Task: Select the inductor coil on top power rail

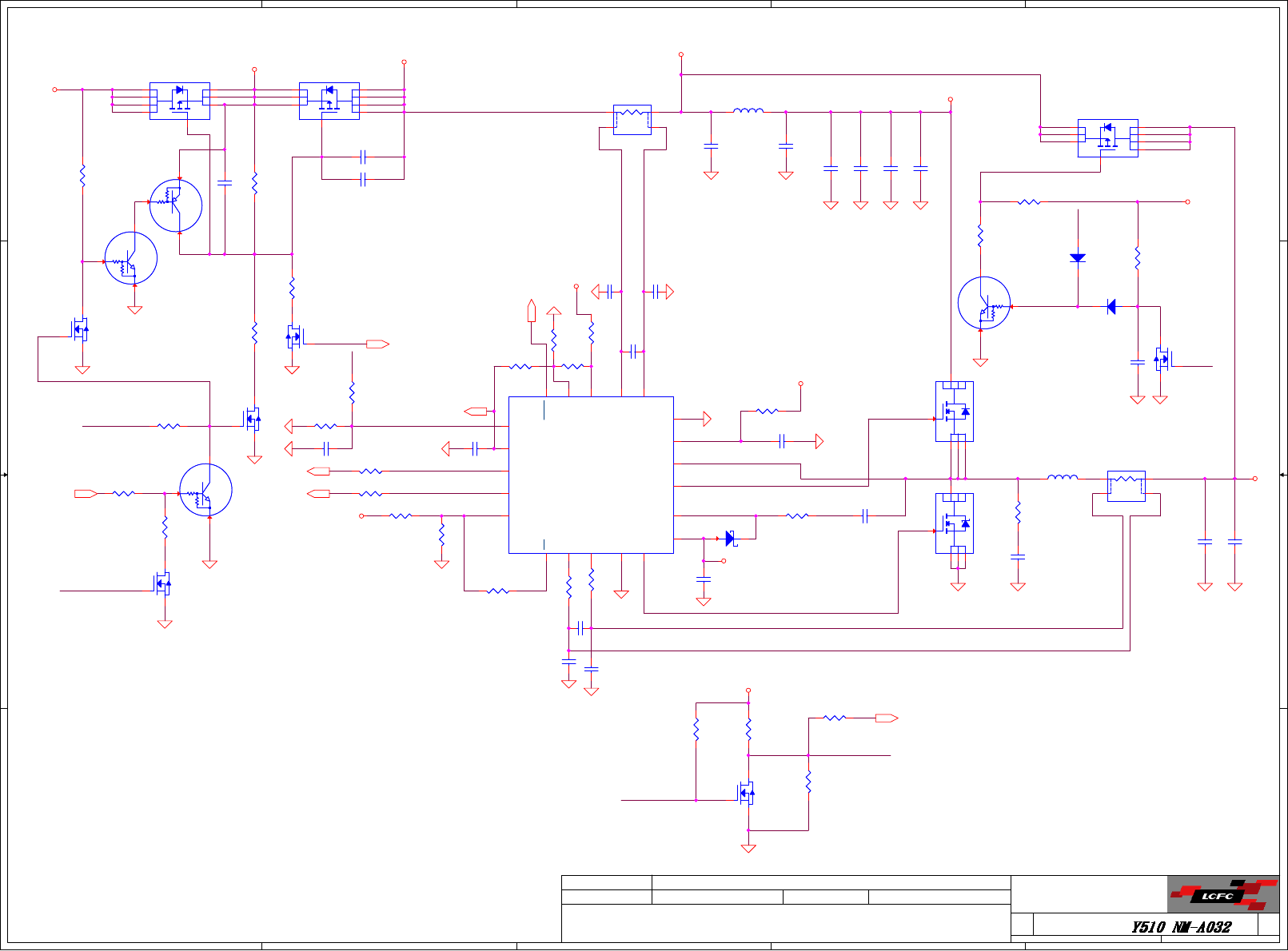Action: (x=748, y=110)
